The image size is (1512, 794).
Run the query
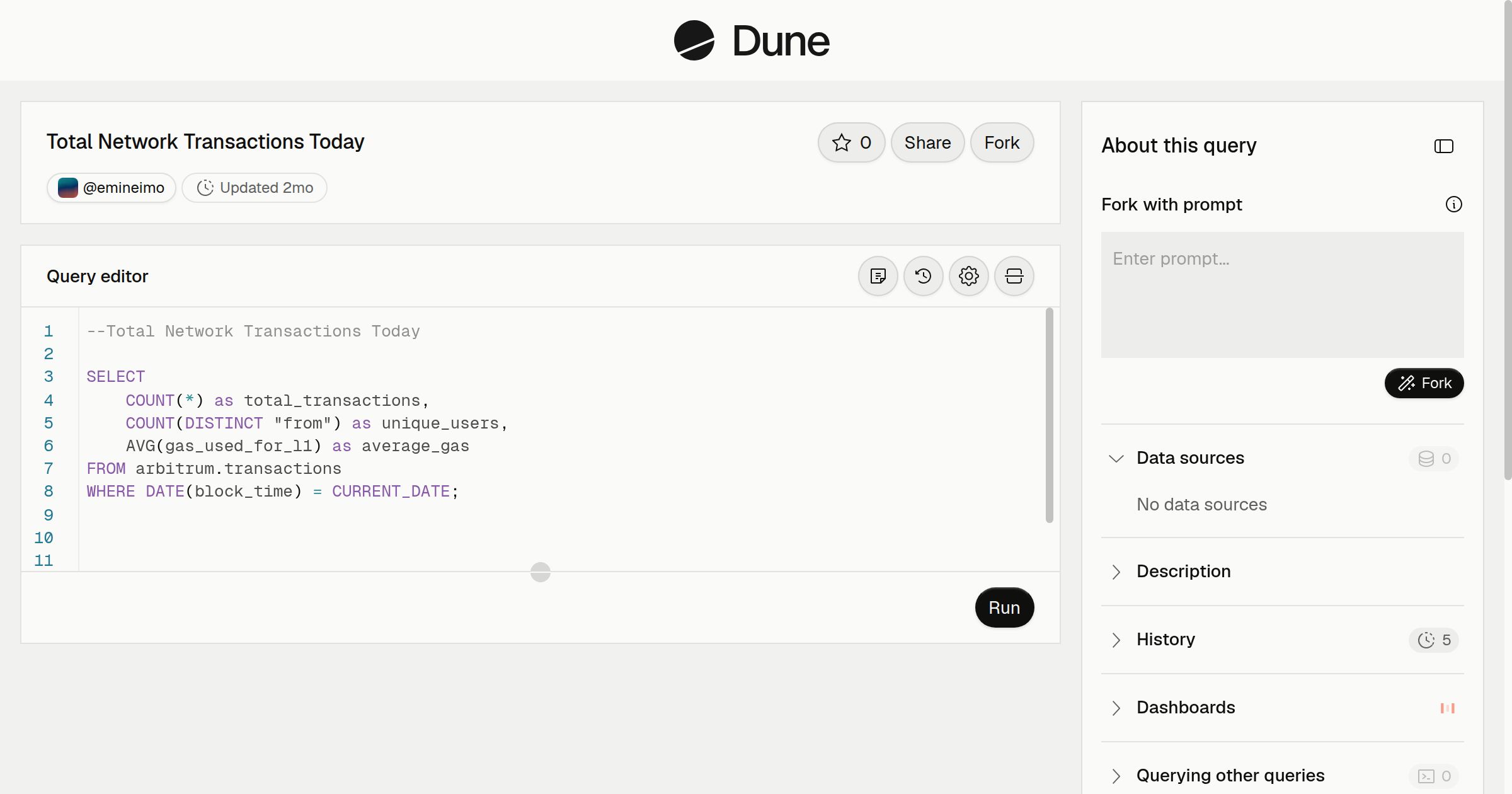coord(1004,607)
